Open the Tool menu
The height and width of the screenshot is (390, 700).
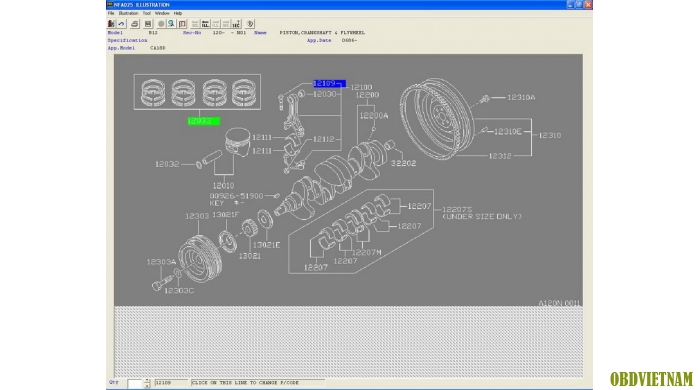[146, 13]
